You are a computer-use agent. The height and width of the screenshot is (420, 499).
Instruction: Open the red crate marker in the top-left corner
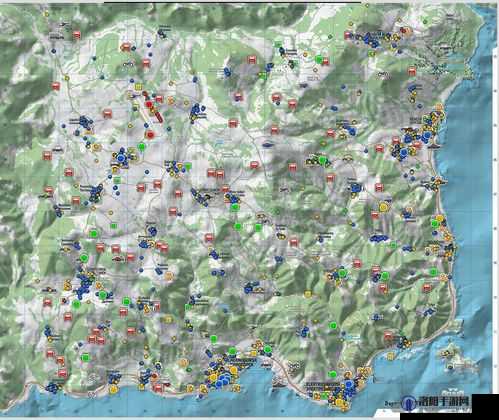77,35
